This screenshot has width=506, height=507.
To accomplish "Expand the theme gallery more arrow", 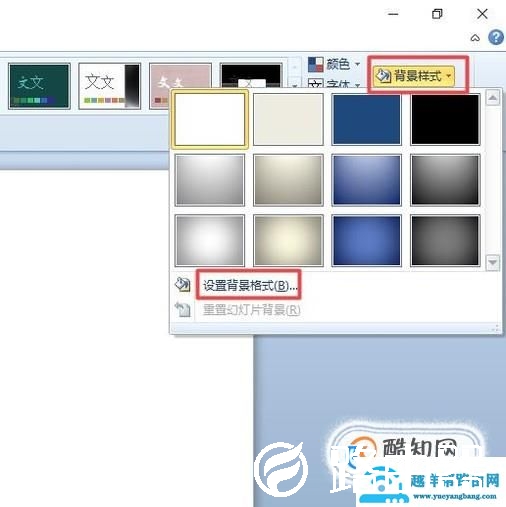I will pos(294,85).
